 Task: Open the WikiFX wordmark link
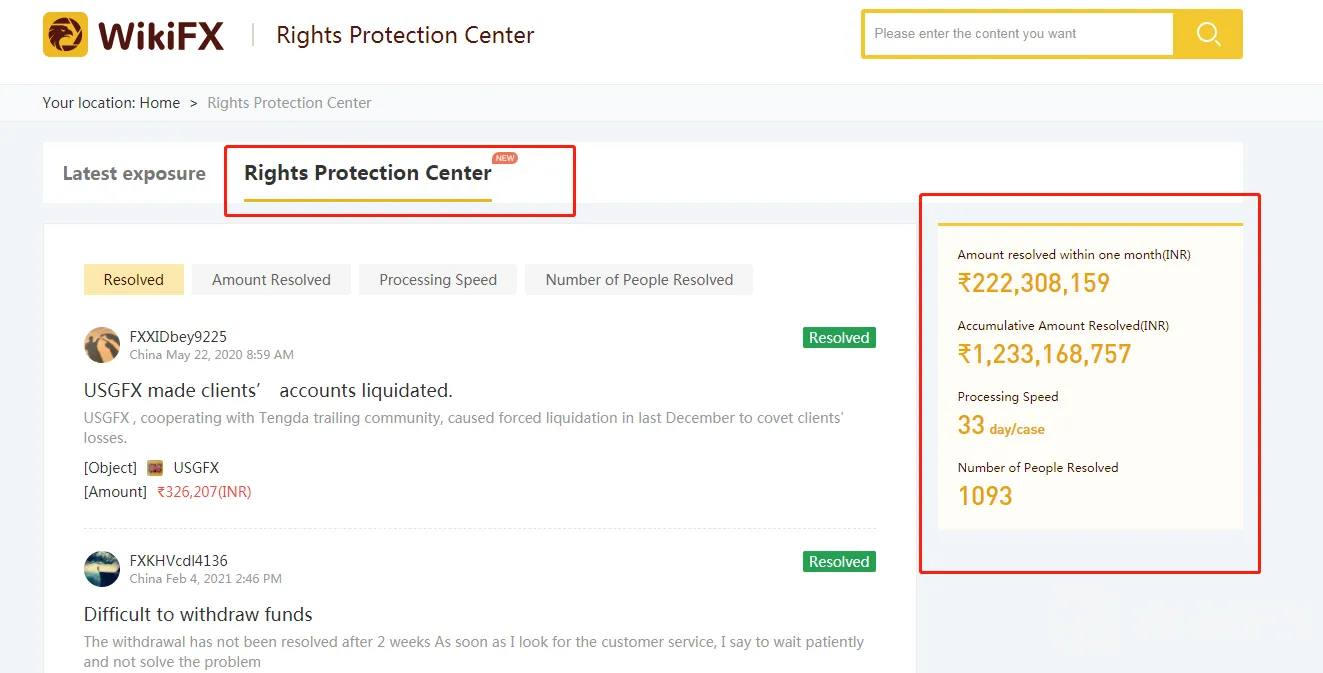[x=161, y=36]
